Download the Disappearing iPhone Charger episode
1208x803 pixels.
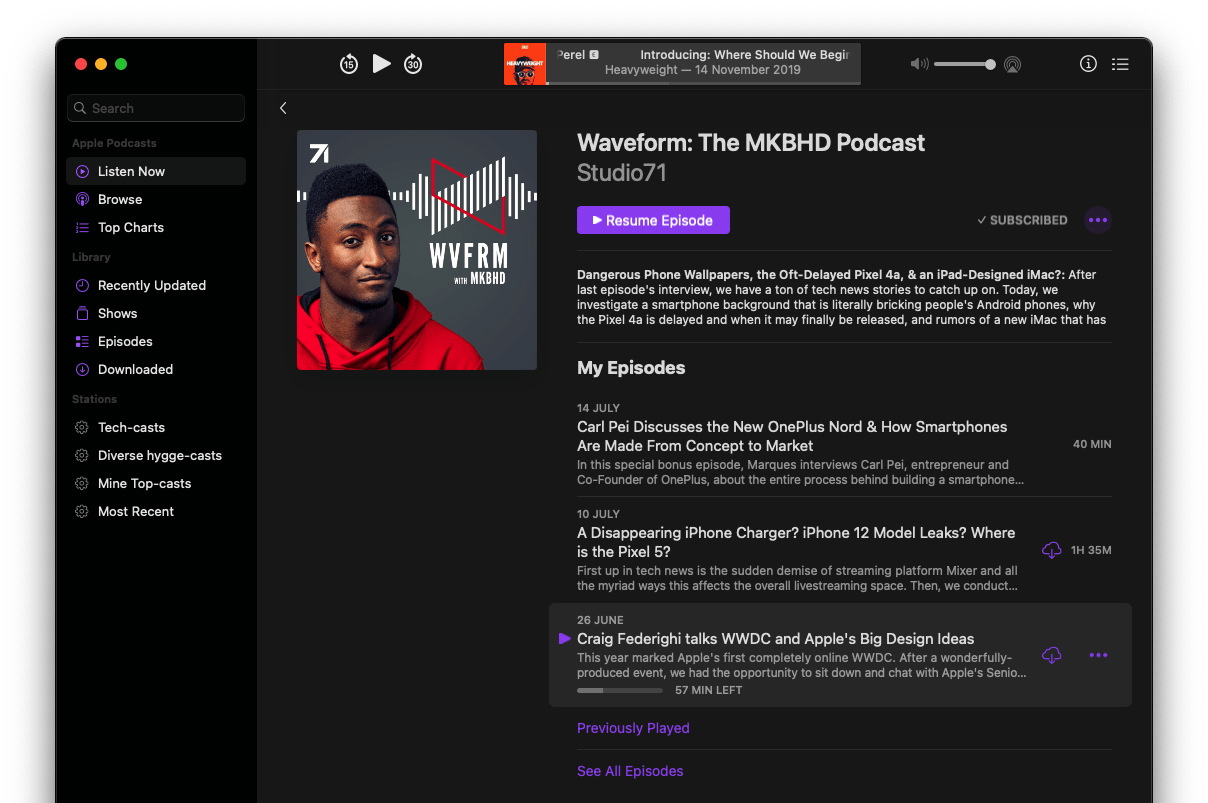1051,550
